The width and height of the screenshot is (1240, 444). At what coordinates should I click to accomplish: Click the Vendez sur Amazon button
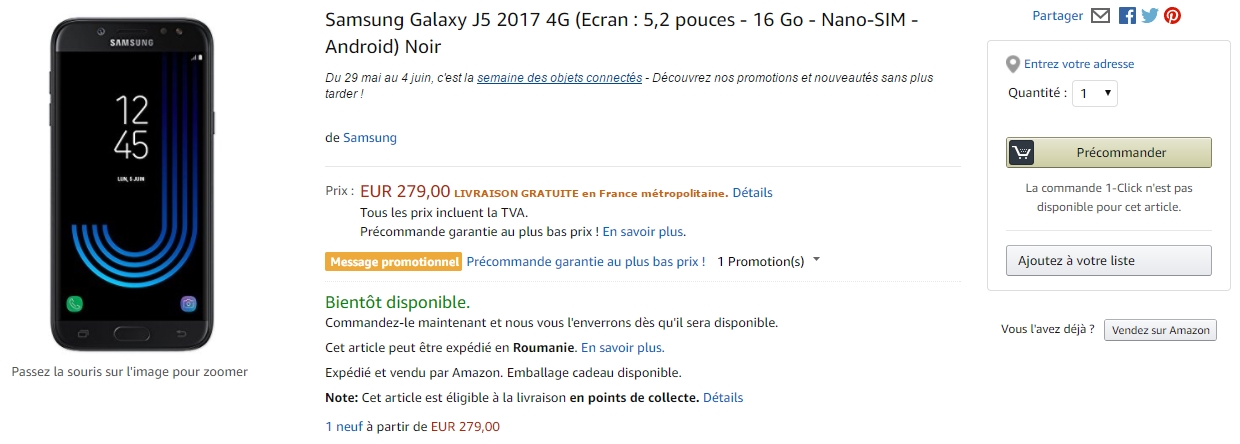coord(1160,330)
